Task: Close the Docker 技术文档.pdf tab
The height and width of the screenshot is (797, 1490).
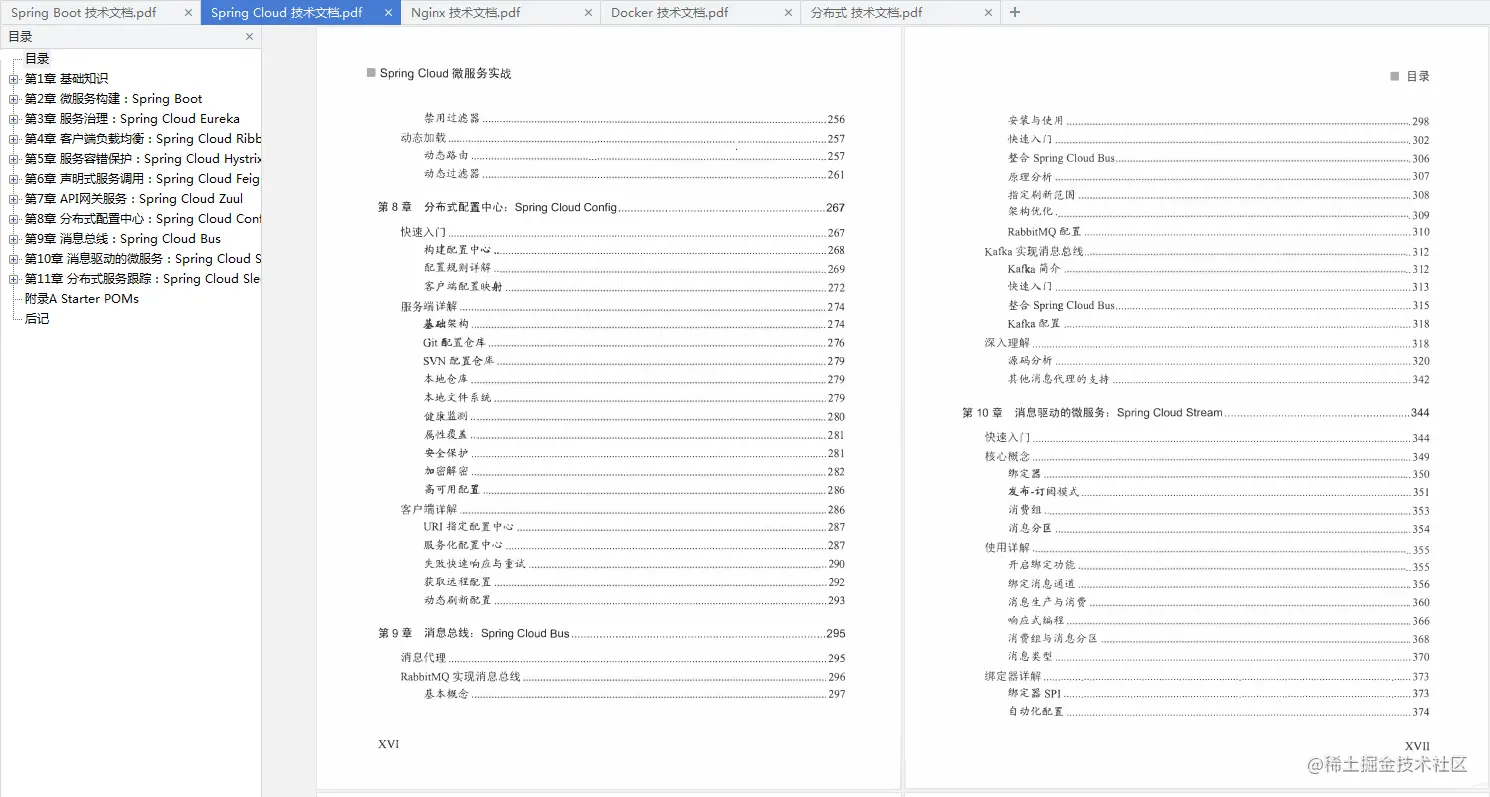Action: click(788, 13)
